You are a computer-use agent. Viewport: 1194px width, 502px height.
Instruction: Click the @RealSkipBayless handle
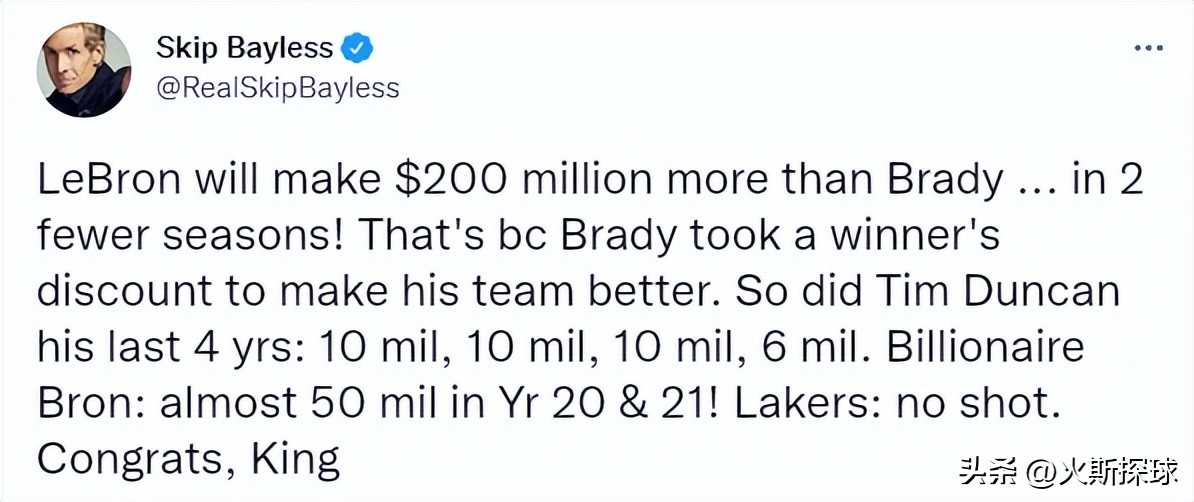[x=278, y=88]
